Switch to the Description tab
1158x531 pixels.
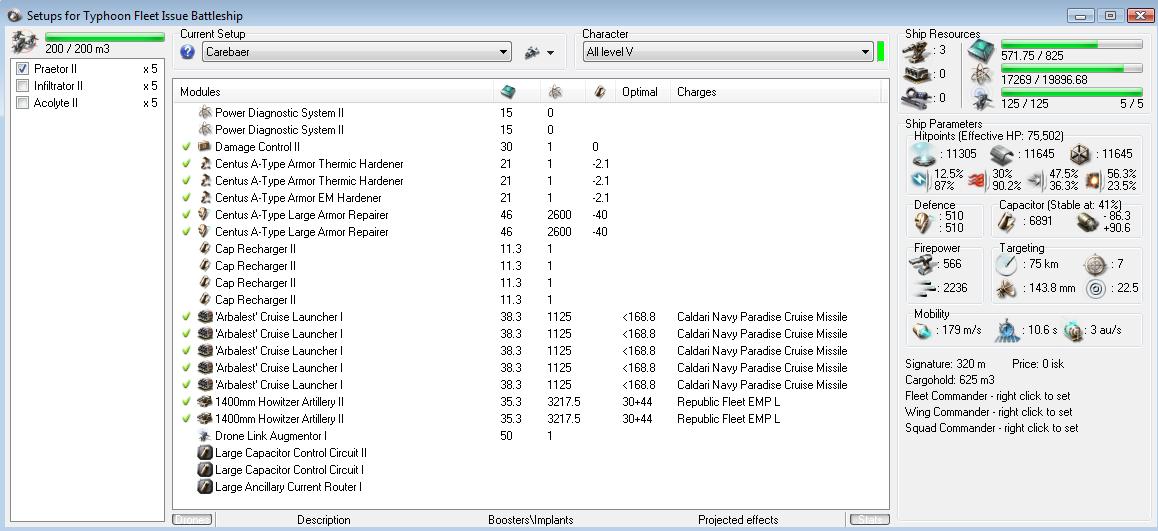coord(323,520)
